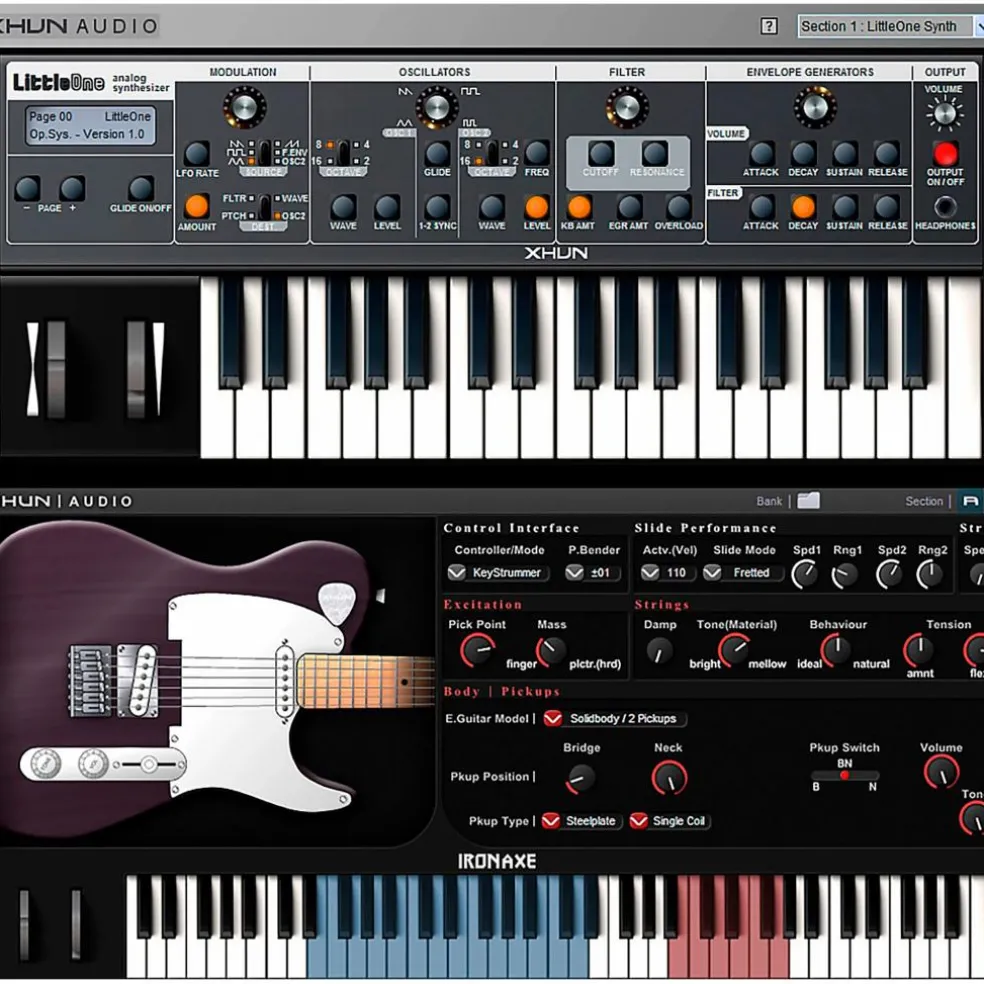
Task: Click the Pick Point knob
Action: pos(478,651)
